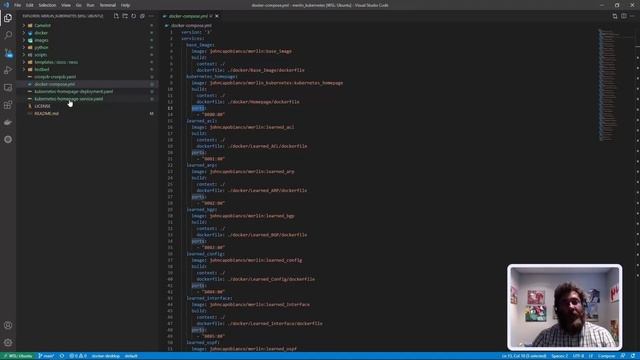Click the Open Changes editor action icon
The height and width of the screenshot is (360, 640).
coord(615,16)
